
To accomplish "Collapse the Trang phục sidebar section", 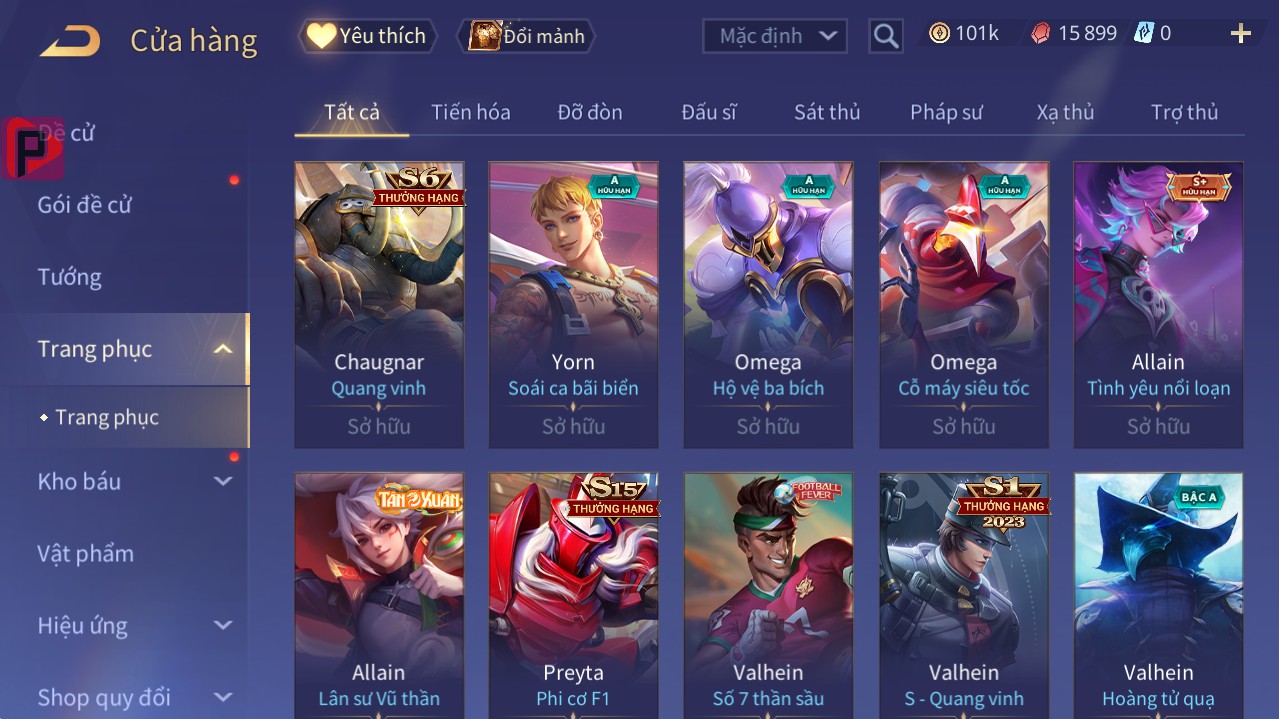I will click(223, 349).
